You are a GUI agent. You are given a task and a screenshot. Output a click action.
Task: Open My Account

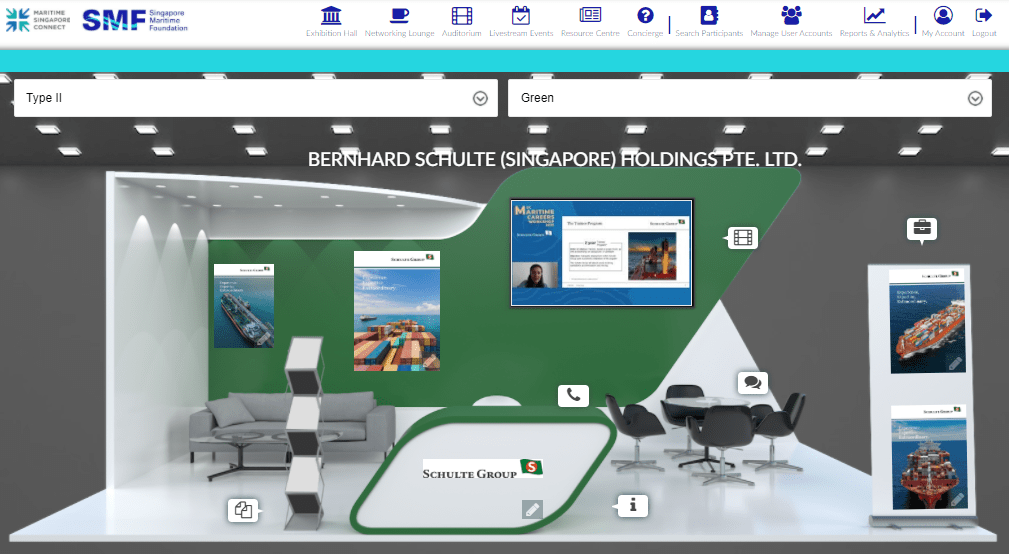(x=943, y=22)
